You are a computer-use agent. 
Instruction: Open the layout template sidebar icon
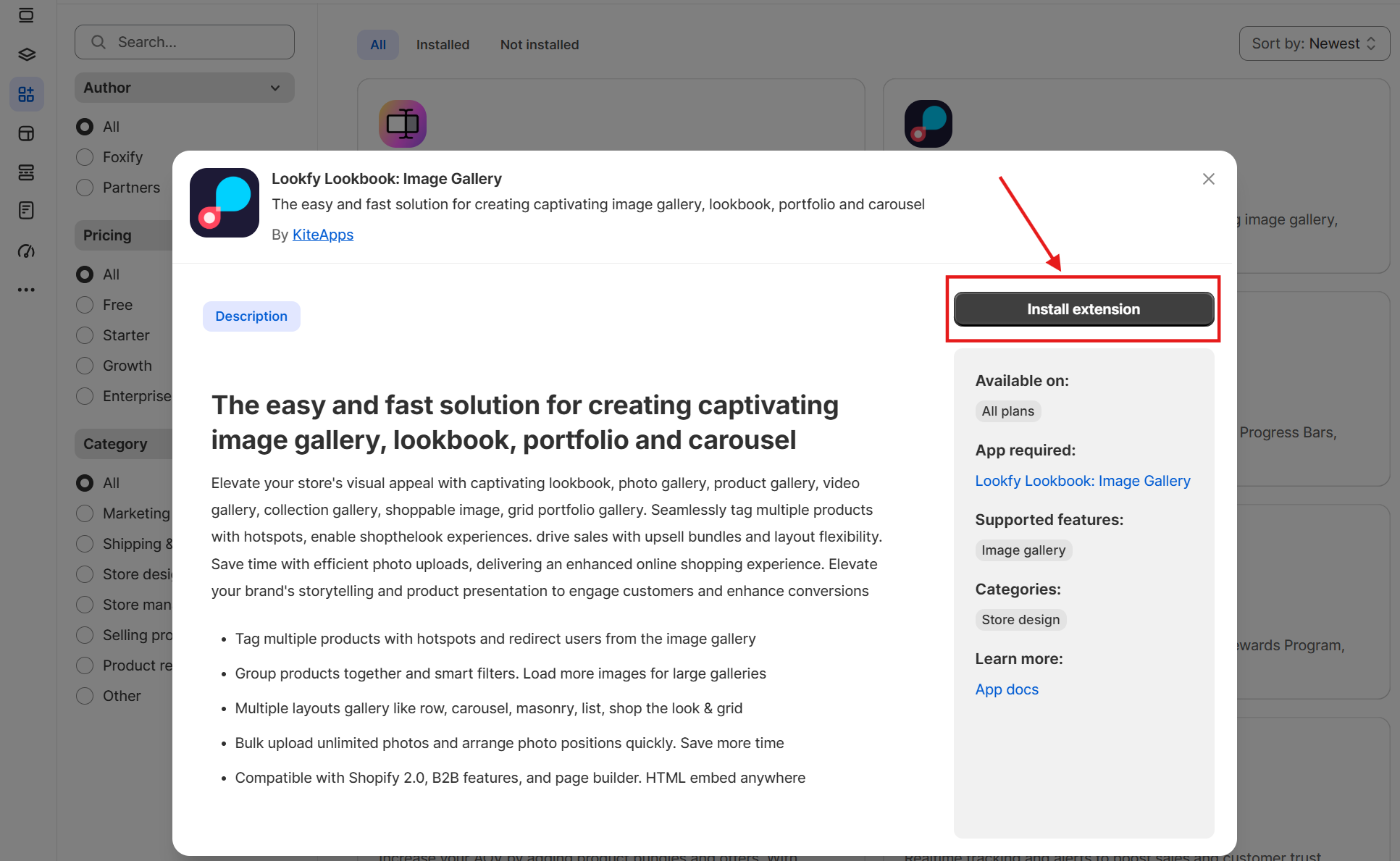pos(26,133)
